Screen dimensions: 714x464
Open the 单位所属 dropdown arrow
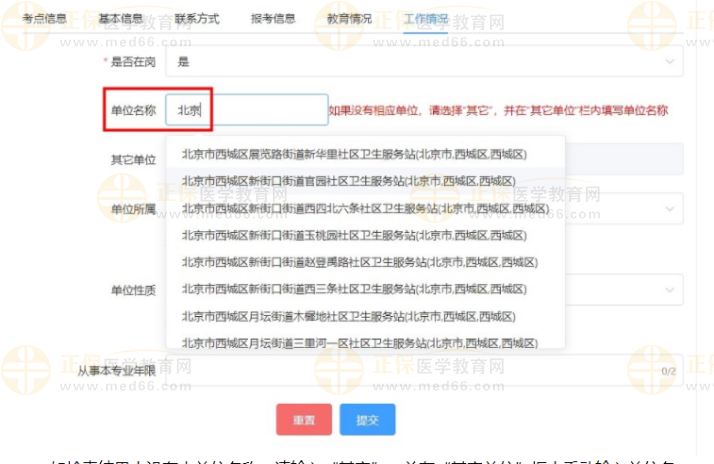click(x=669, y=209)
